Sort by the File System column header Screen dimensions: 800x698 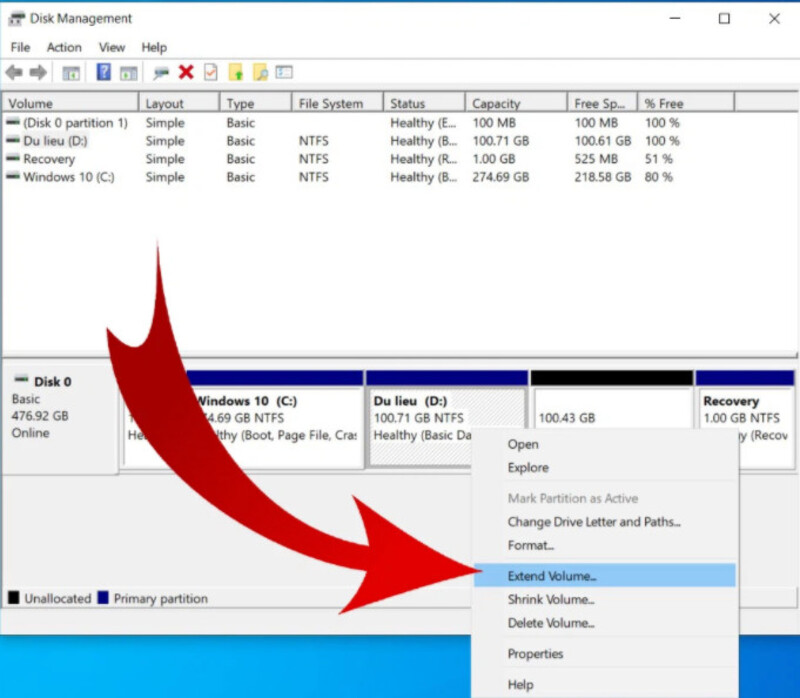[x=337, y=103]
